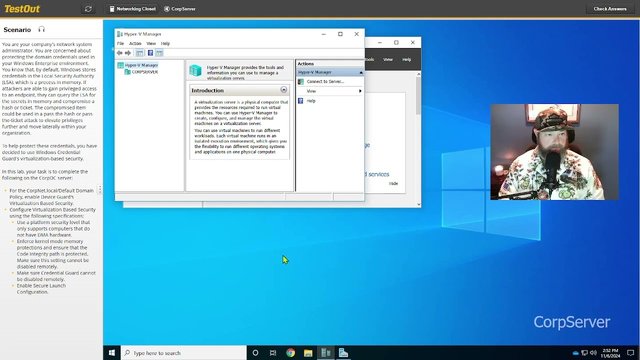Image resolution: width=640 pixels, height=360 pixels.
Task: Open the File menu in Hyper-V Manager
Action: tap(120, 44)
